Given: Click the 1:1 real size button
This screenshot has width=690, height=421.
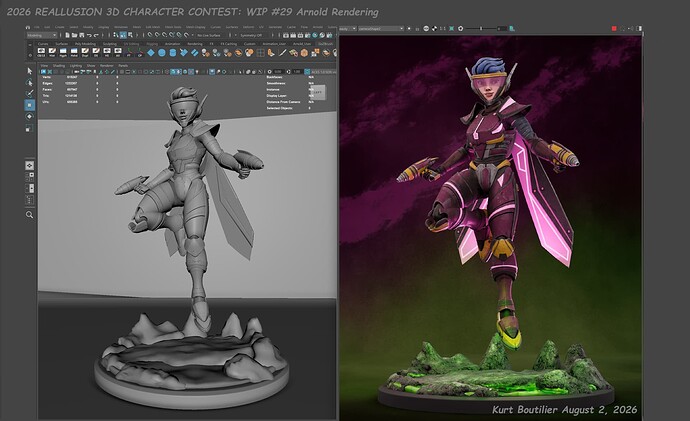Looking at the screenshot, I should tap(443, 28).
